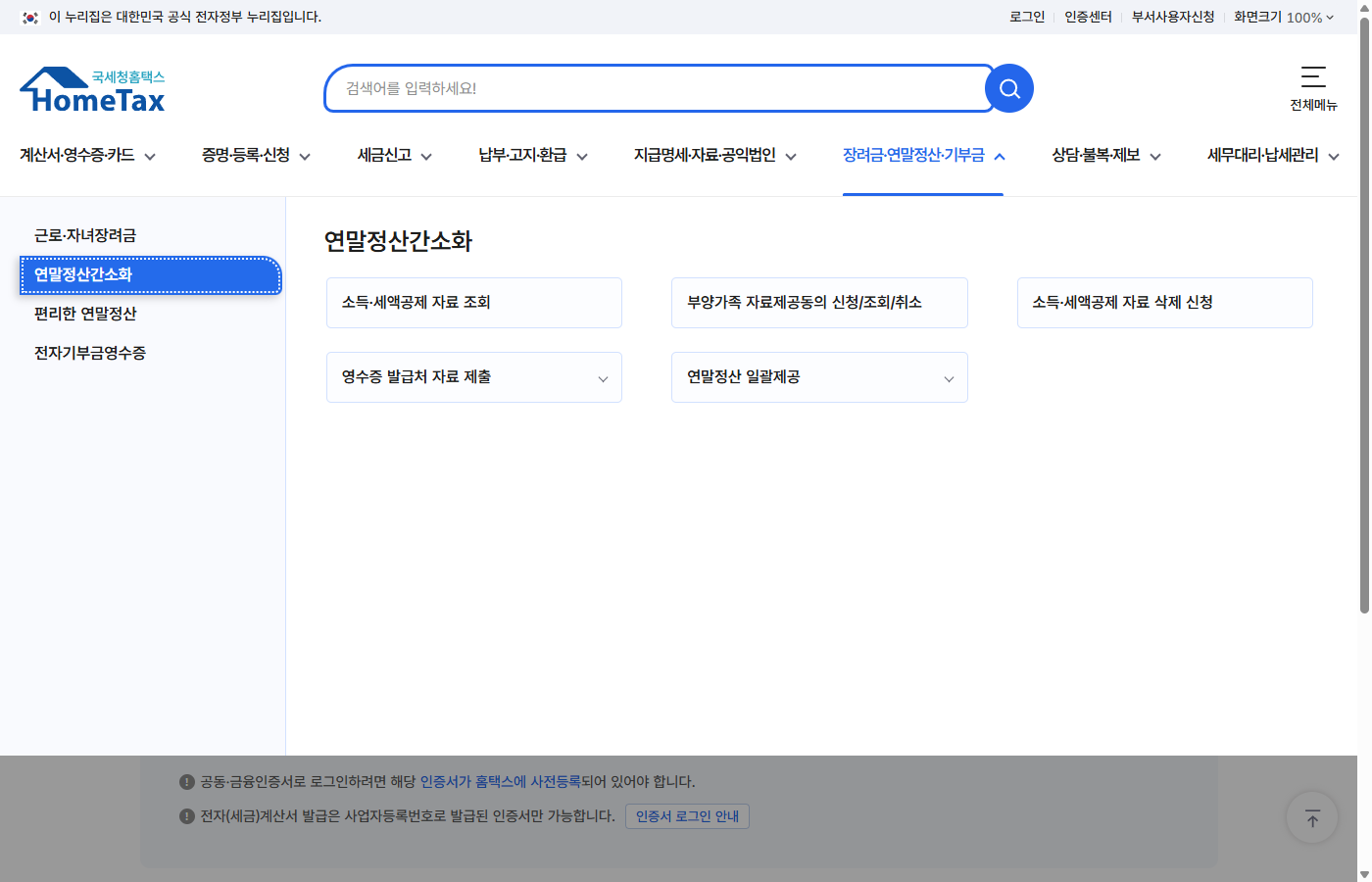Screen dimensions: 1372x882
Task: Open the 전체메뉴 hamburger menu
Action: [x=1313, y=77]
